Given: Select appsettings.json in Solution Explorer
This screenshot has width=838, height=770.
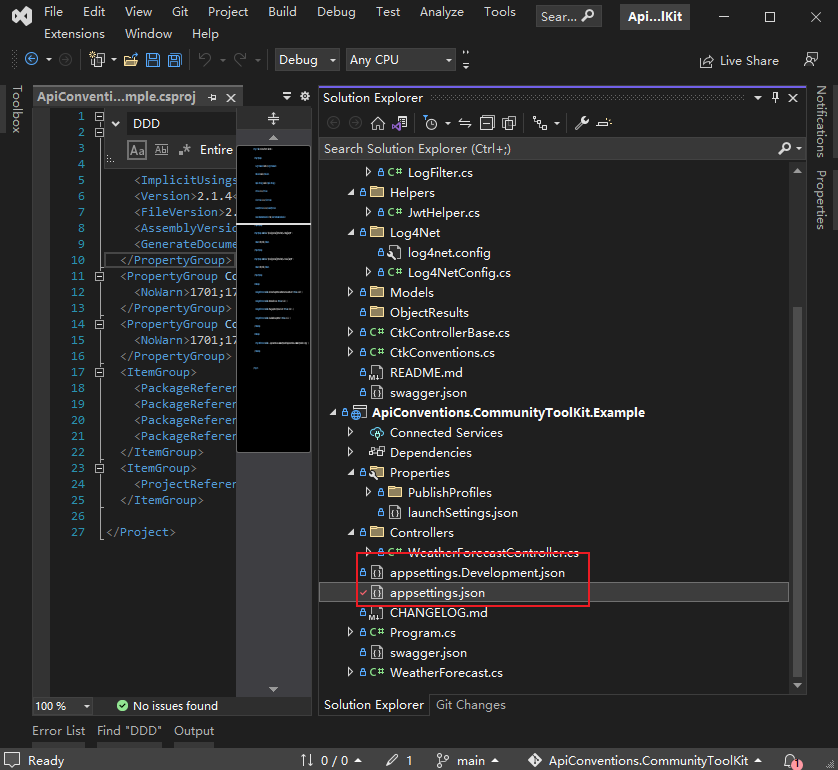Looking at the screenshot, I should pos(439,592).
